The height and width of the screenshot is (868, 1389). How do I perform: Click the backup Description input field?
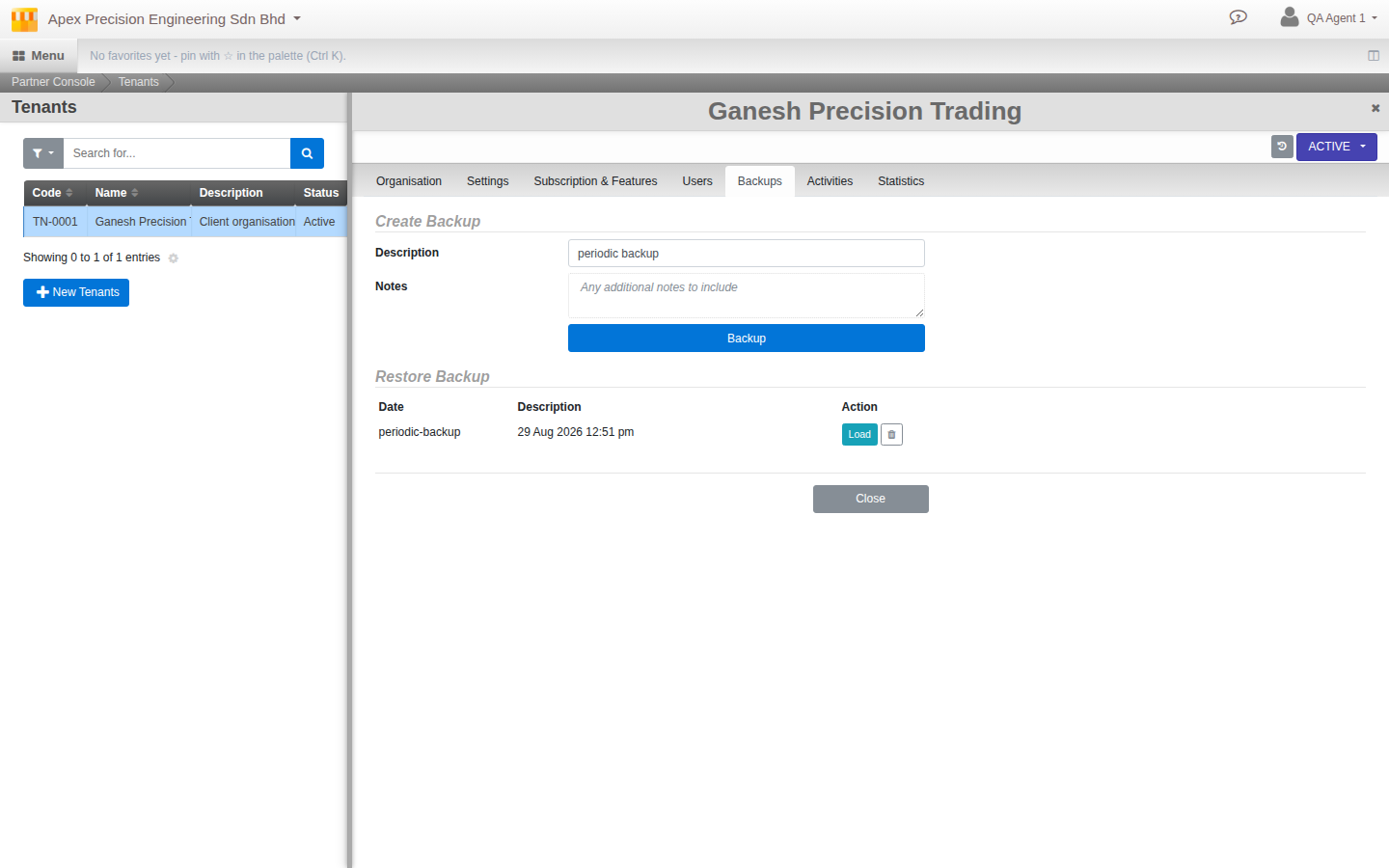tap(747, 254)
